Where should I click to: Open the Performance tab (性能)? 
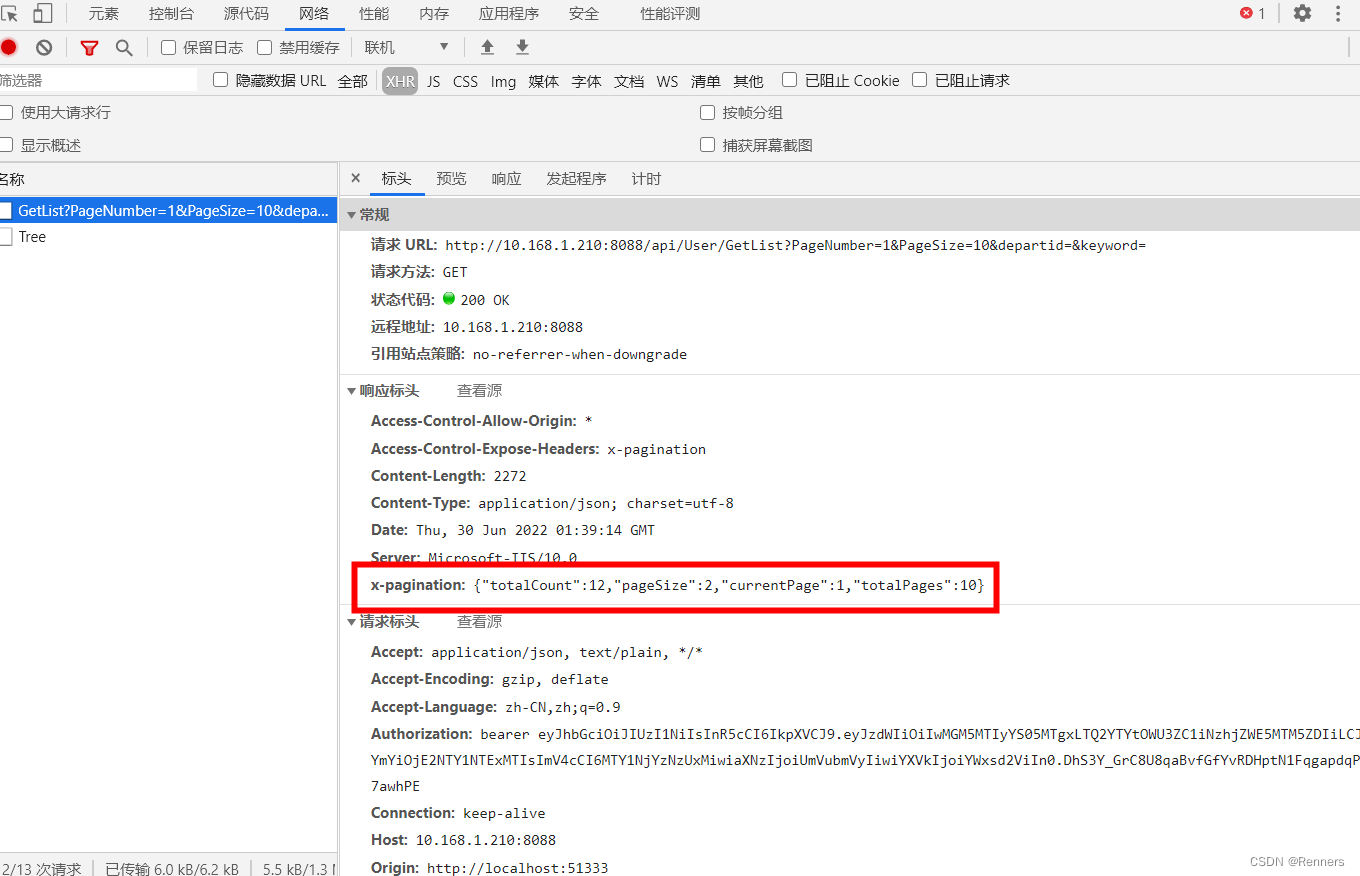[x=374, y=14]
